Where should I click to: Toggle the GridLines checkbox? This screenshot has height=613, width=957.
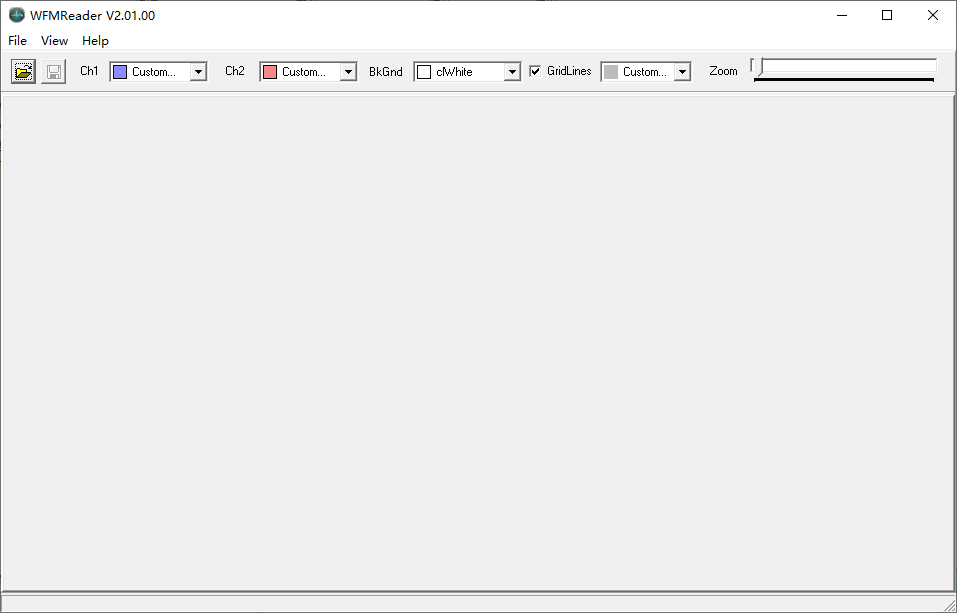point(535,71)
